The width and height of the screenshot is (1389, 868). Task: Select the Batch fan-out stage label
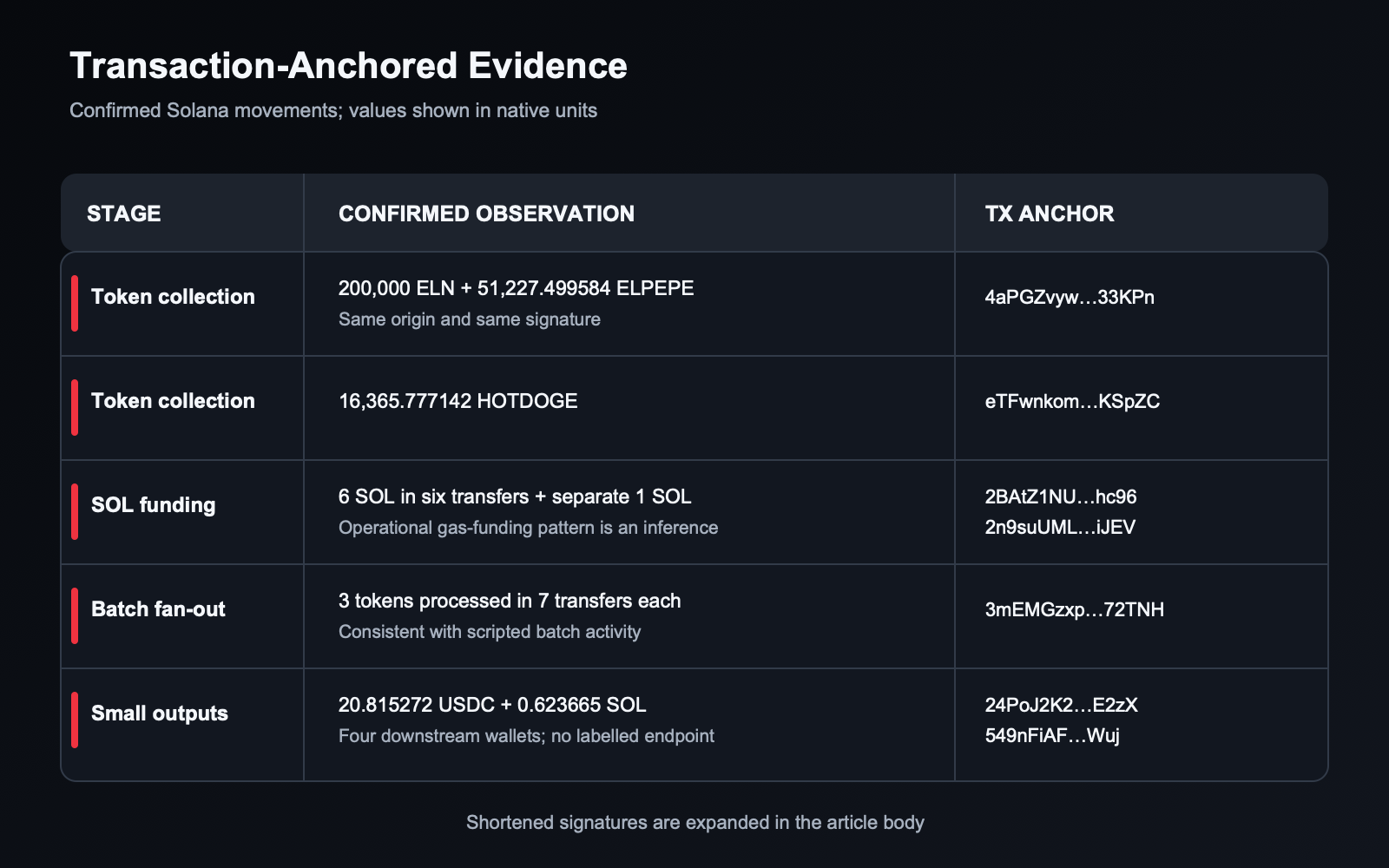click(x=158, y=609)
